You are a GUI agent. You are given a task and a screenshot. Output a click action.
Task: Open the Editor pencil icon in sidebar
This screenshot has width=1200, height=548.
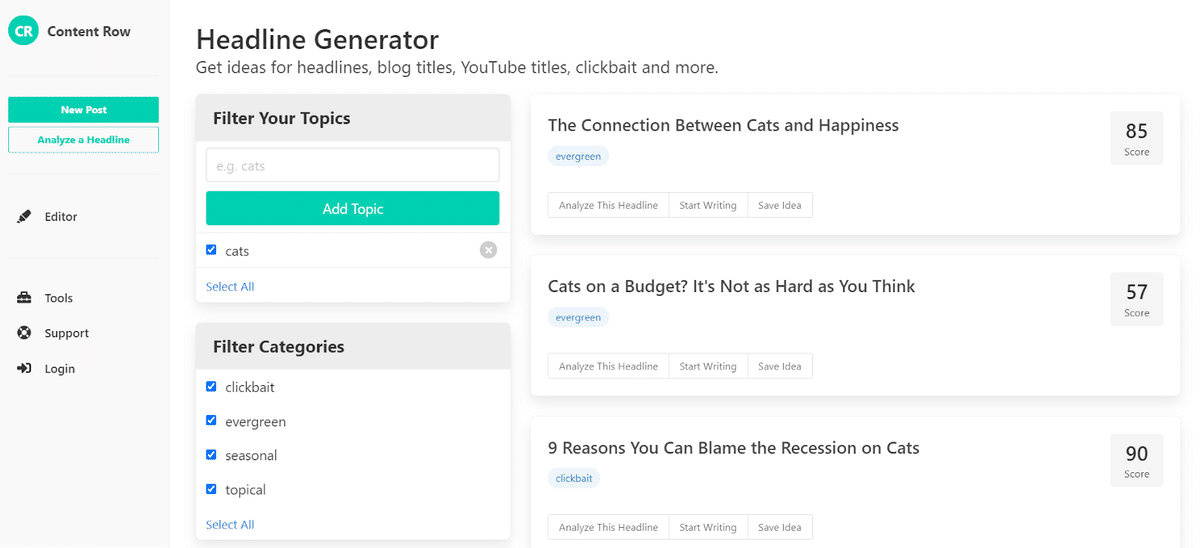24,217
